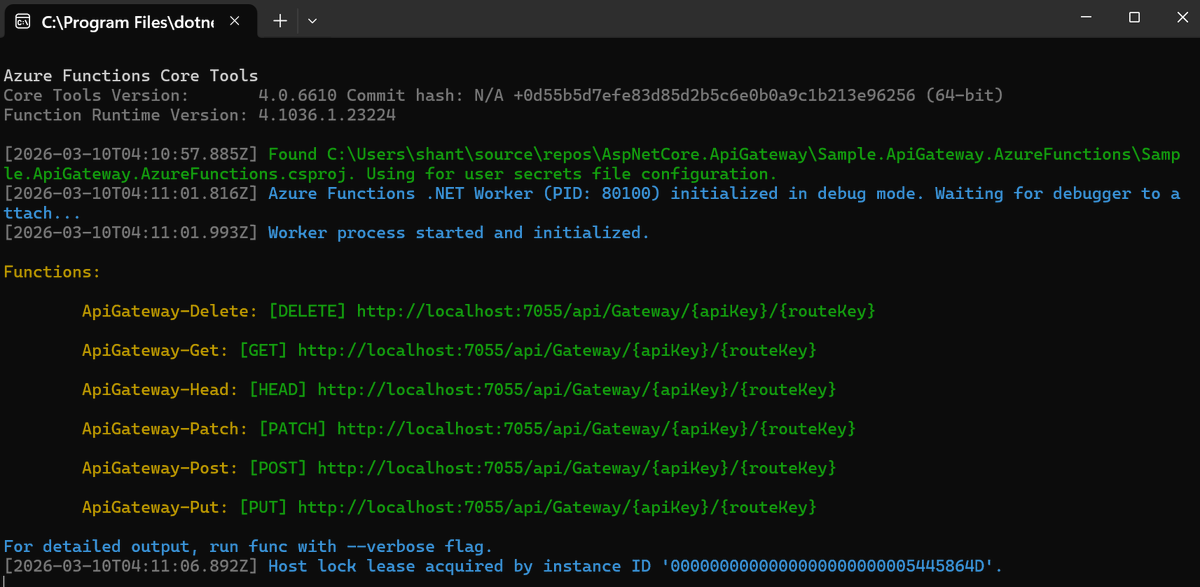Click the Core Tools Version 4.0.6610 value
The width and height of the screenshot is (1200, 587).
(x=298, y=95)
